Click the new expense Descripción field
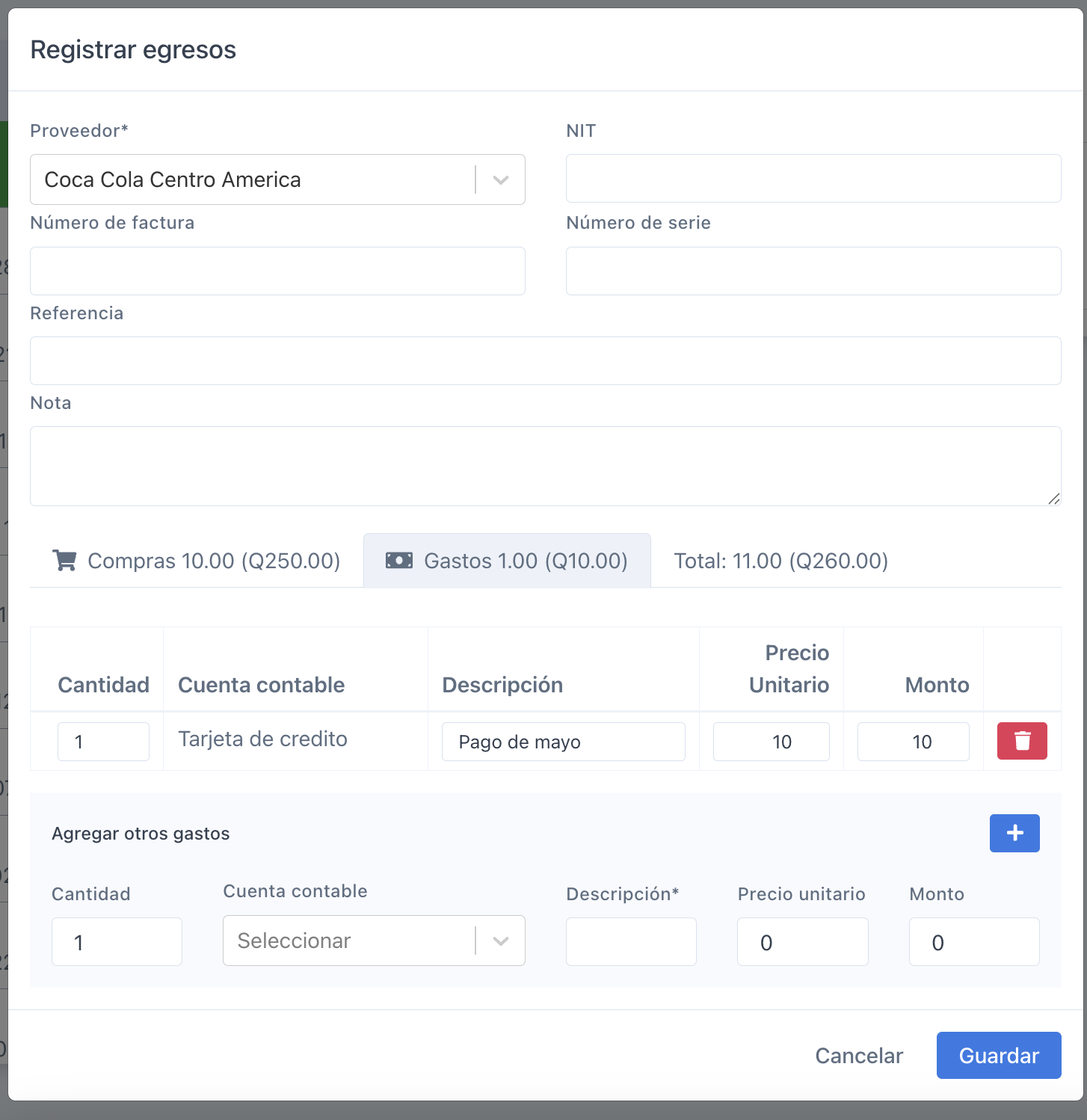This screenshot has width=1087, height=1120. click(x=631, y=941)
